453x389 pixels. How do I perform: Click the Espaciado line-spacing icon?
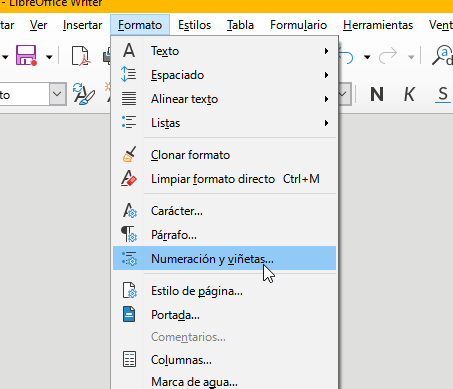tap(129, 74)
